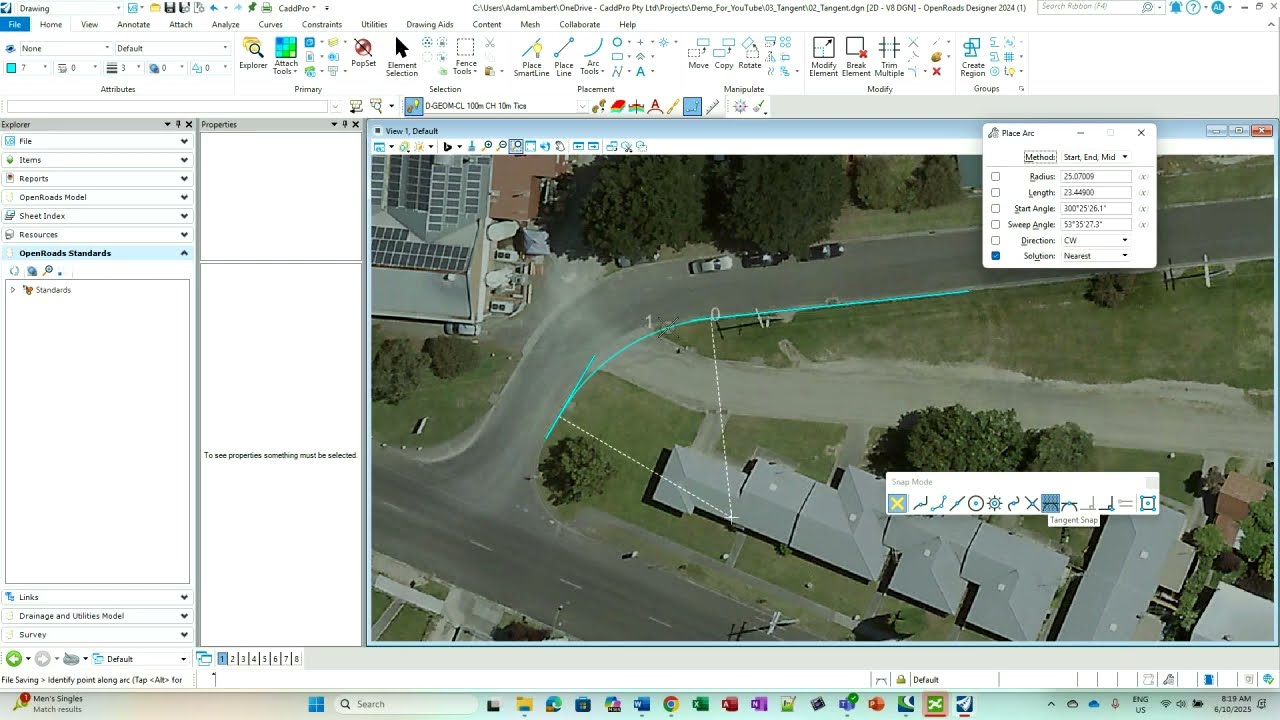The width and height of the screenshot is (1280, 720).
Task: Switch to the Drawing Aids ribbon tab
Action: (429, 24)
